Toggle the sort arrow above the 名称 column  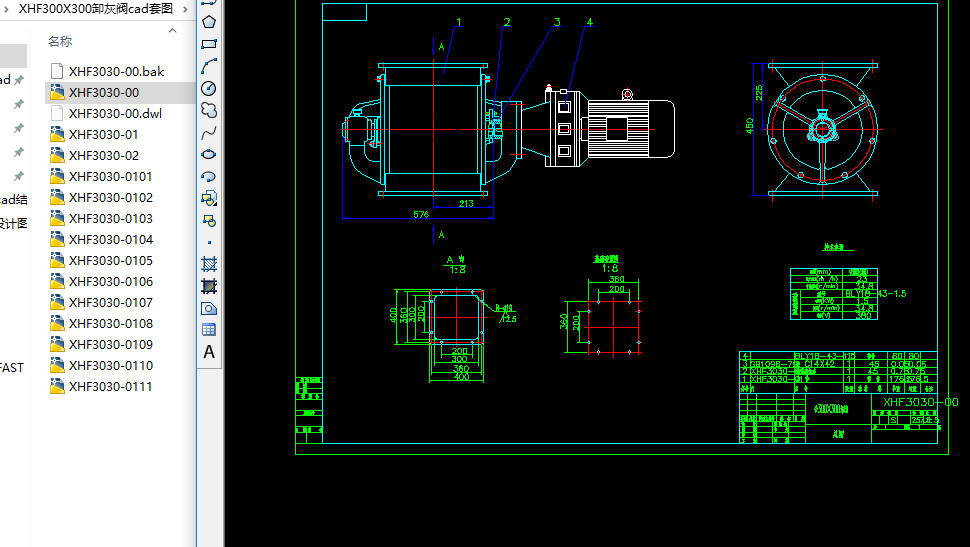point(173,30)
